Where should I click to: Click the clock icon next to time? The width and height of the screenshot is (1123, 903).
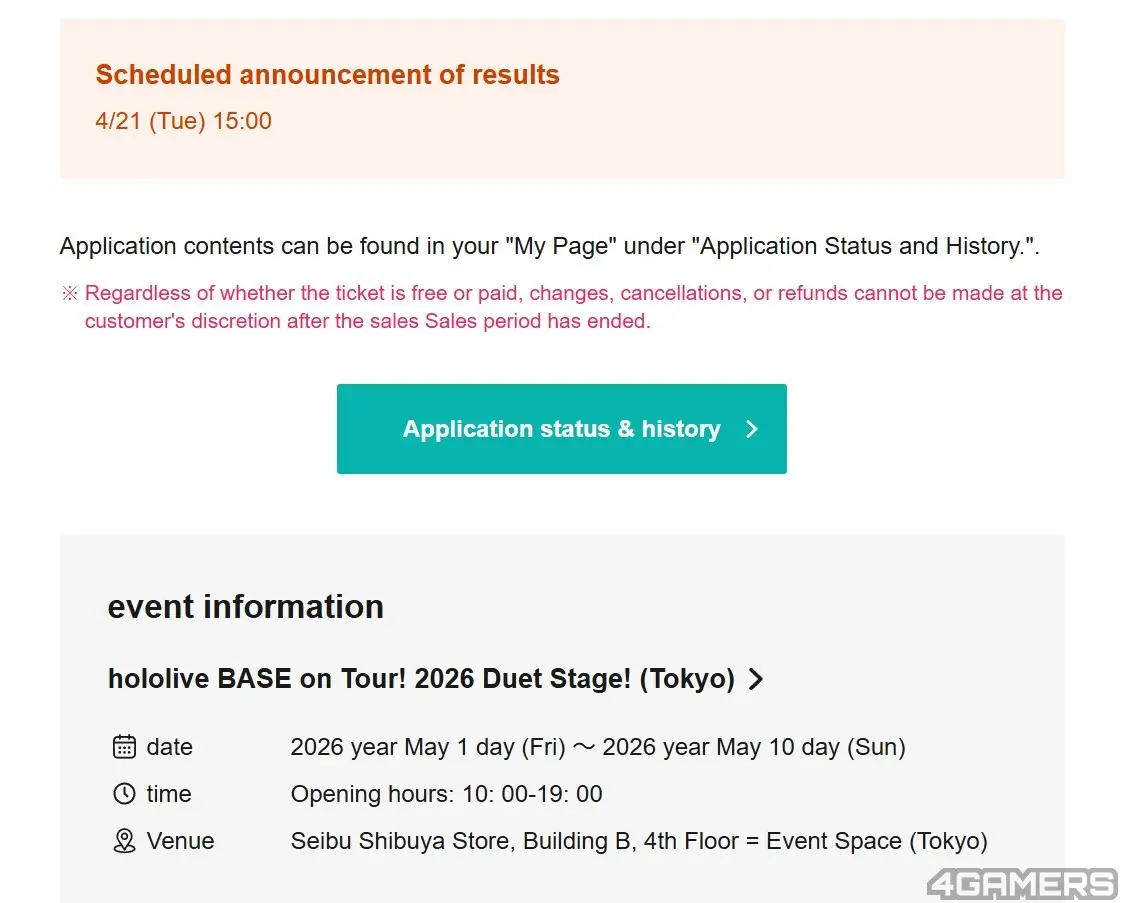125,793
